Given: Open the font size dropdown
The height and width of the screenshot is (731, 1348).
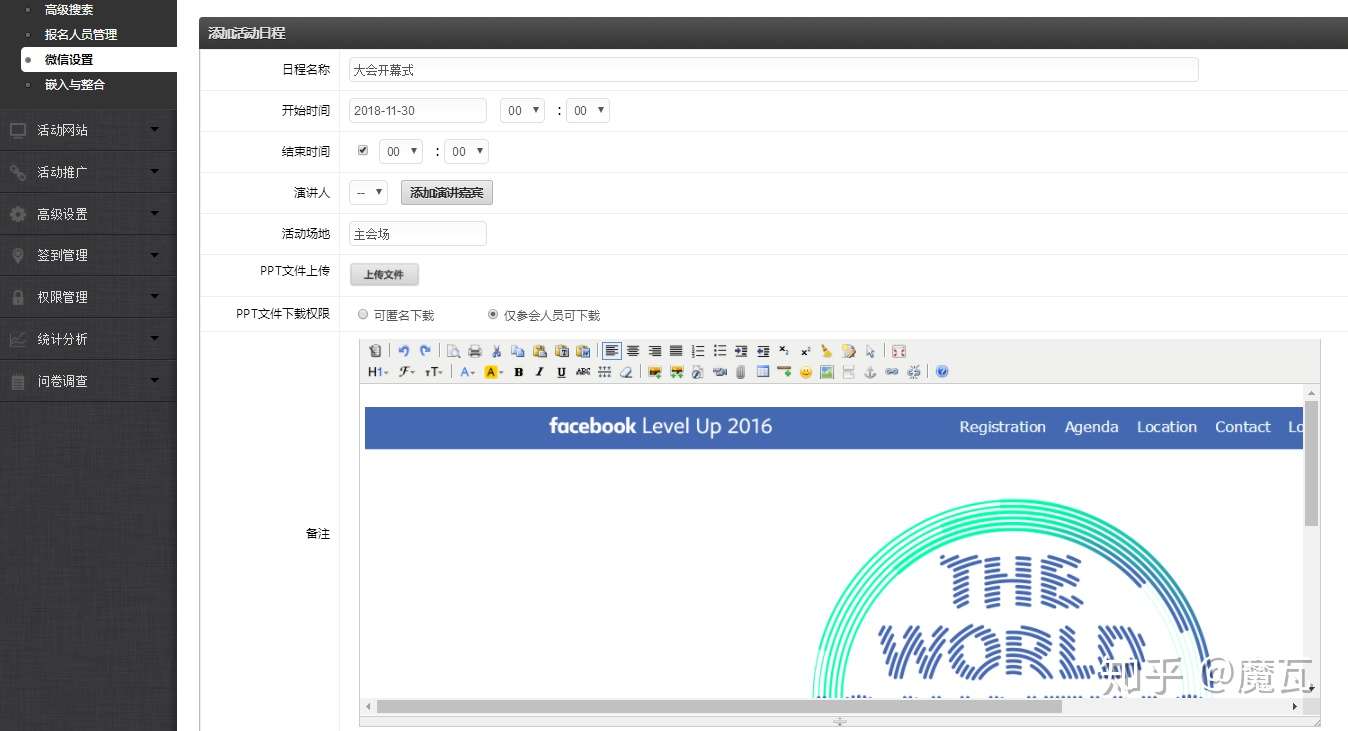Looking at the screenshot, I should (434, 372).
